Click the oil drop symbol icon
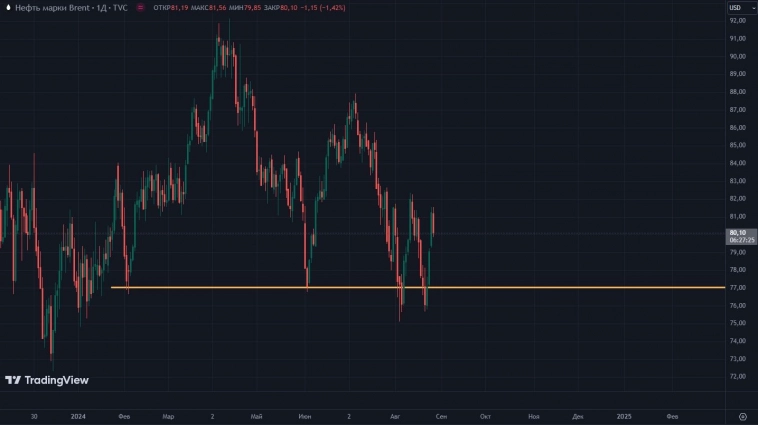Screen dimensions: 758x425 [8, 7]
